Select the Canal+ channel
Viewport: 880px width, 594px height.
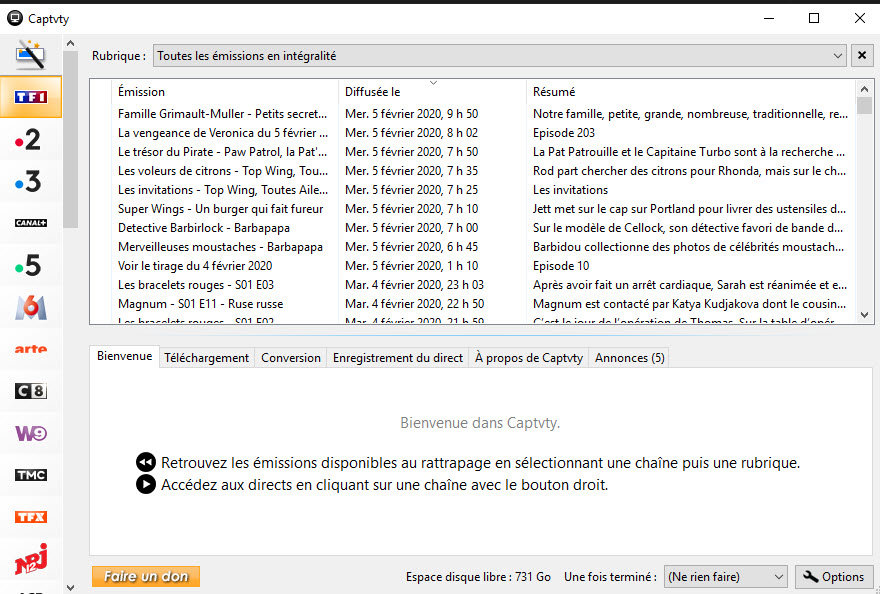[x=31, y=223]
